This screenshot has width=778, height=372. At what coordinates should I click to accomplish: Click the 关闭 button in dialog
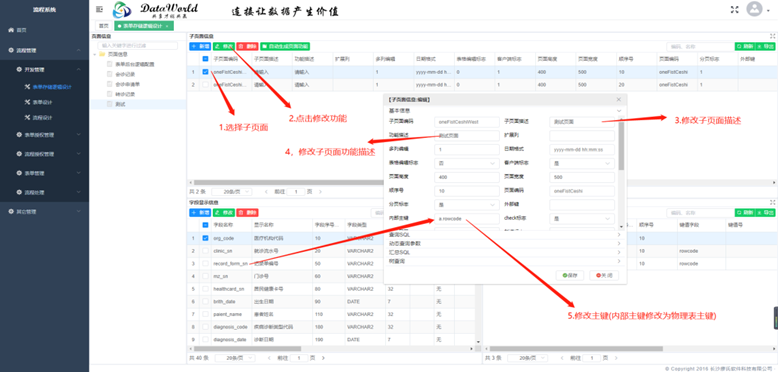pyautogui.click(x=604, y=275)
